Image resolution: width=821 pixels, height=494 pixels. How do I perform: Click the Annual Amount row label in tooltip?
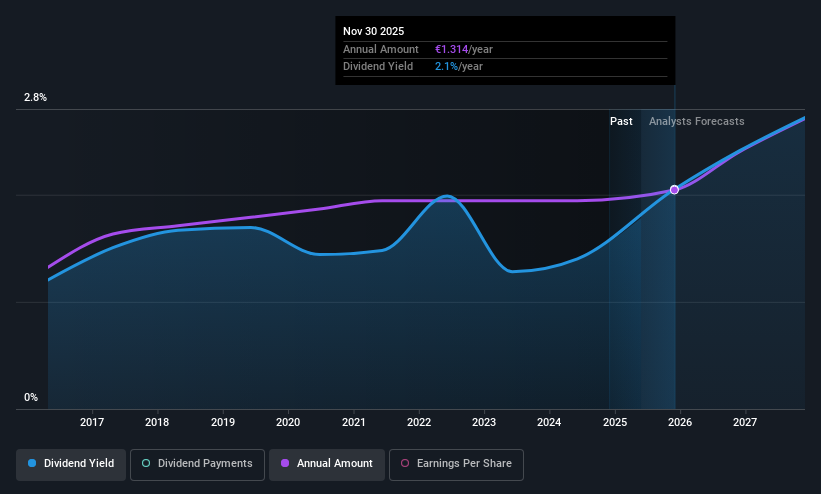381,49
